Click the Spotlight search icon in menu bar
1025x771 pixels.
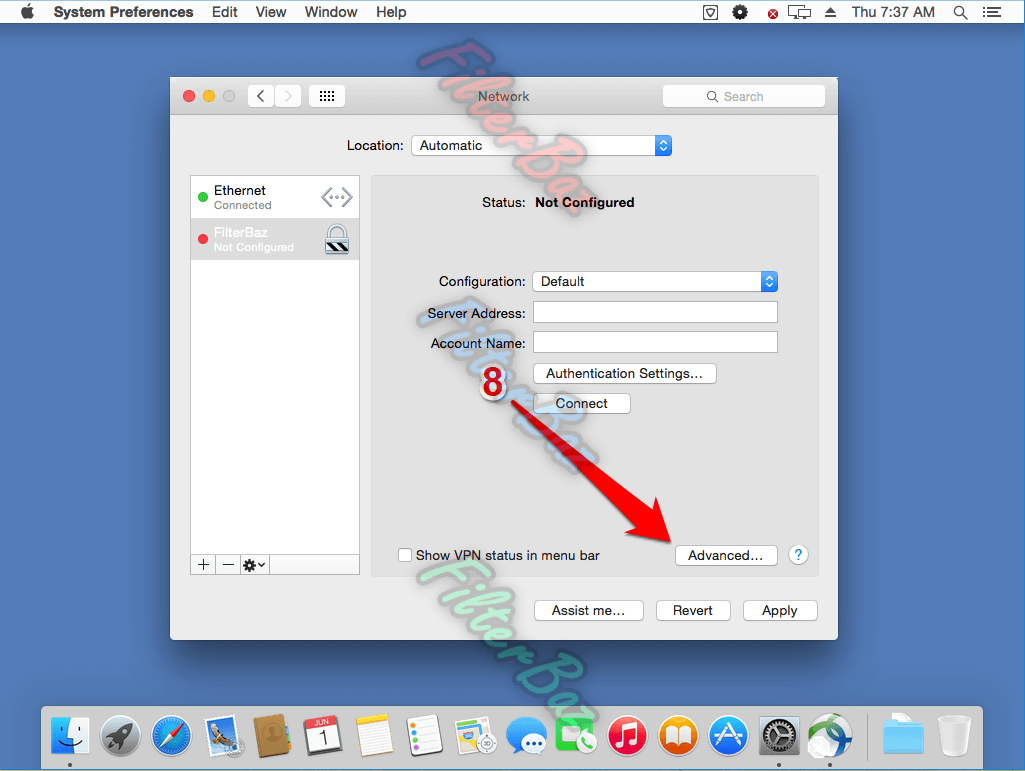960,12
